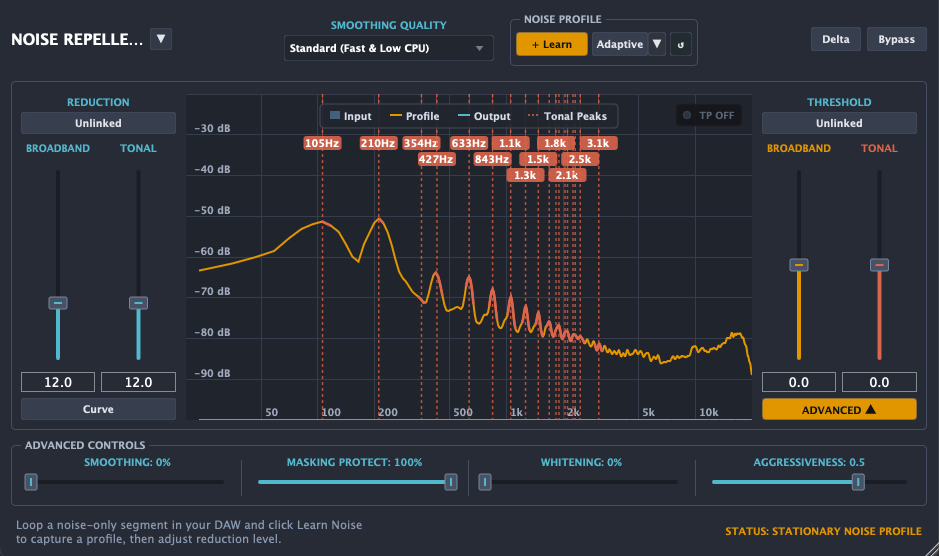
Task: Select the 3.1k tonal peak marker
Action: point(598,143)
